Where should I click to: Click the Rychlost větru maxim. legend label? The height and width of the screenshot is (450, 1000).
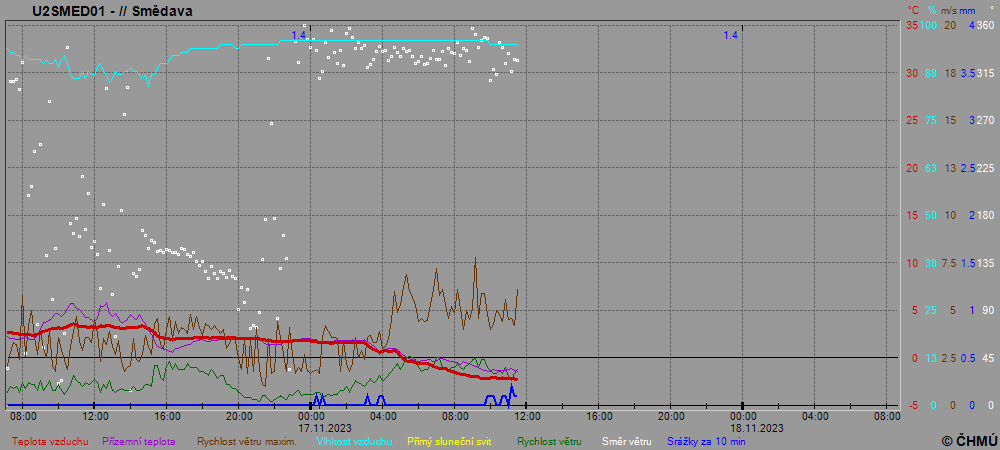246,441
